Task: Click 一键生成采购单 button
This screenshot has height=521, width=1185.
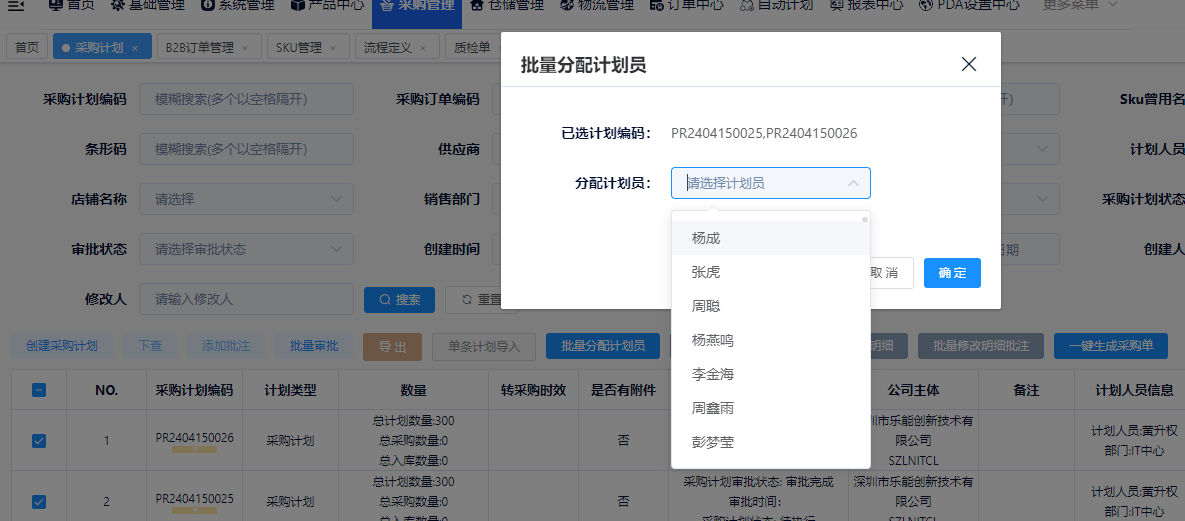Action: pos(1111,346)
